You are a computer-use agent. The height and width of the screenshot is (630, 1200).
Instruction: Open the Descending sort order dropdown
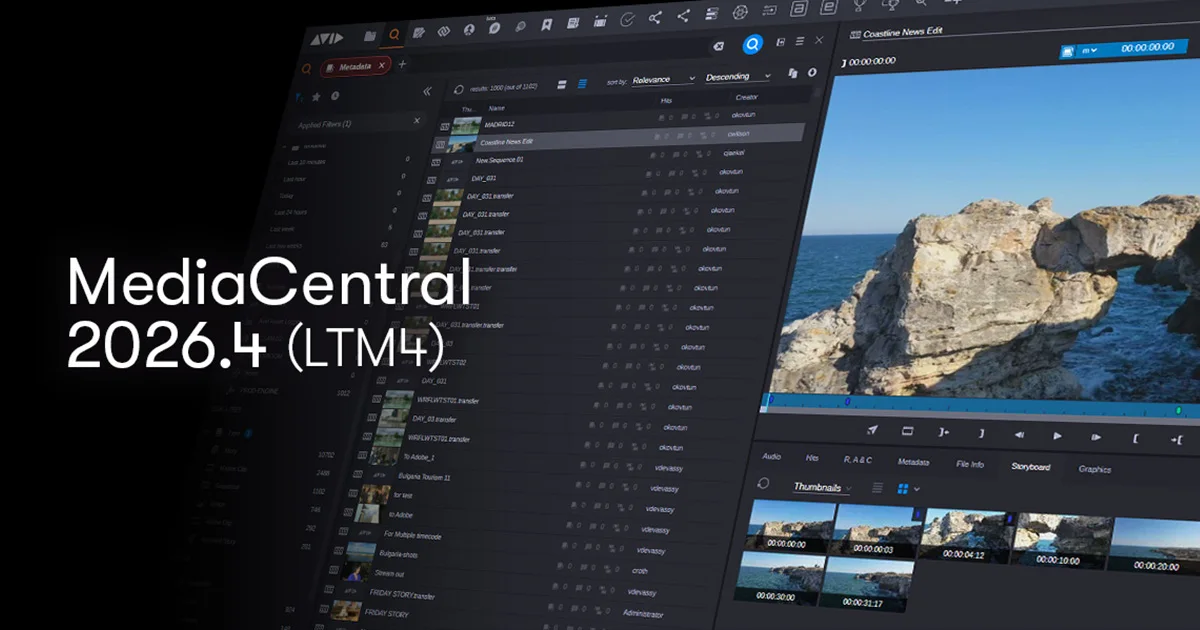point(738,76)
